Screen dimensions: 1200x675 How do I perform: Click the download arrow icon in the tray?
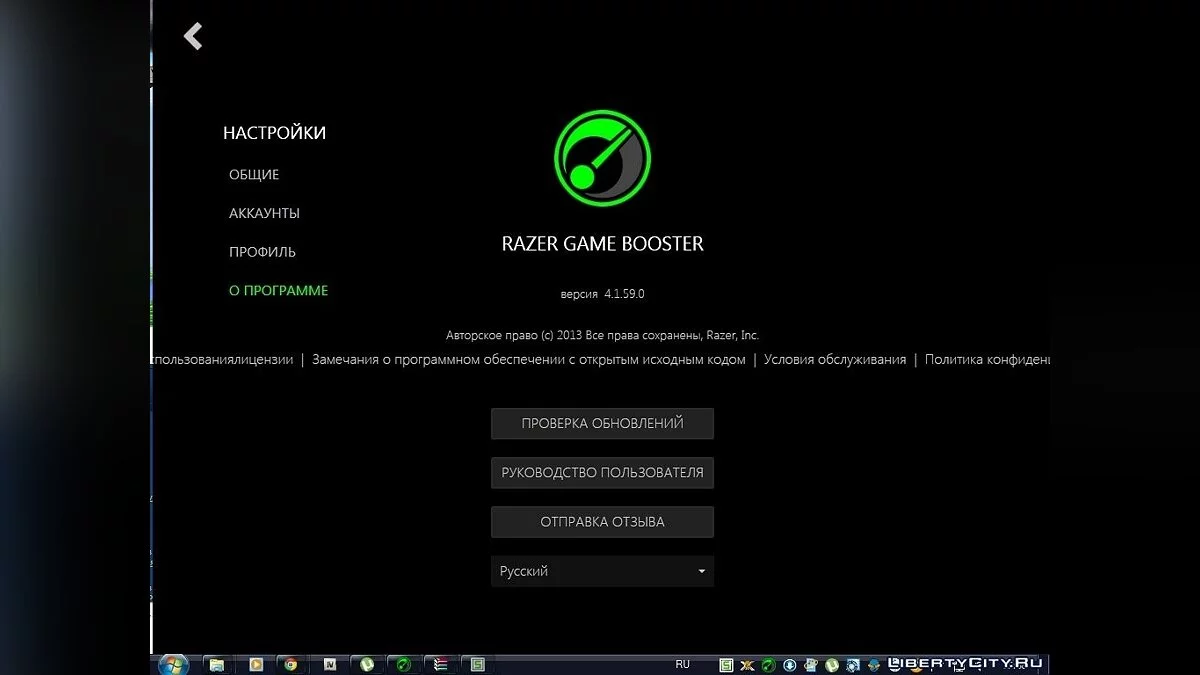tap(789, 664)
